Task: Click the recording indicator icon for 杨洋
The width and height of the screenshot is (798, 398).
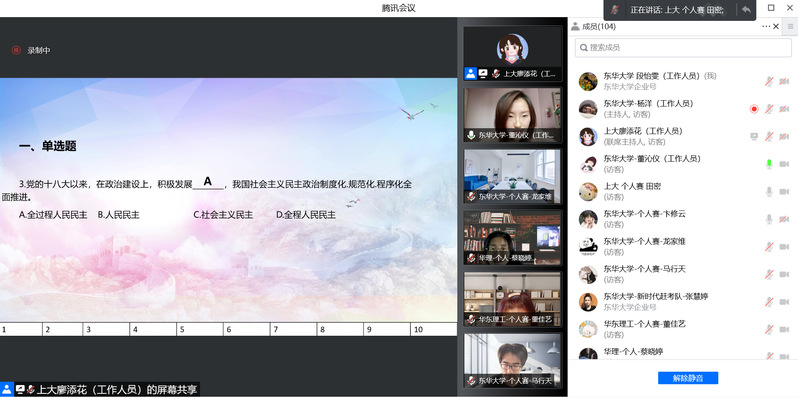Action: tap(754, 109)
